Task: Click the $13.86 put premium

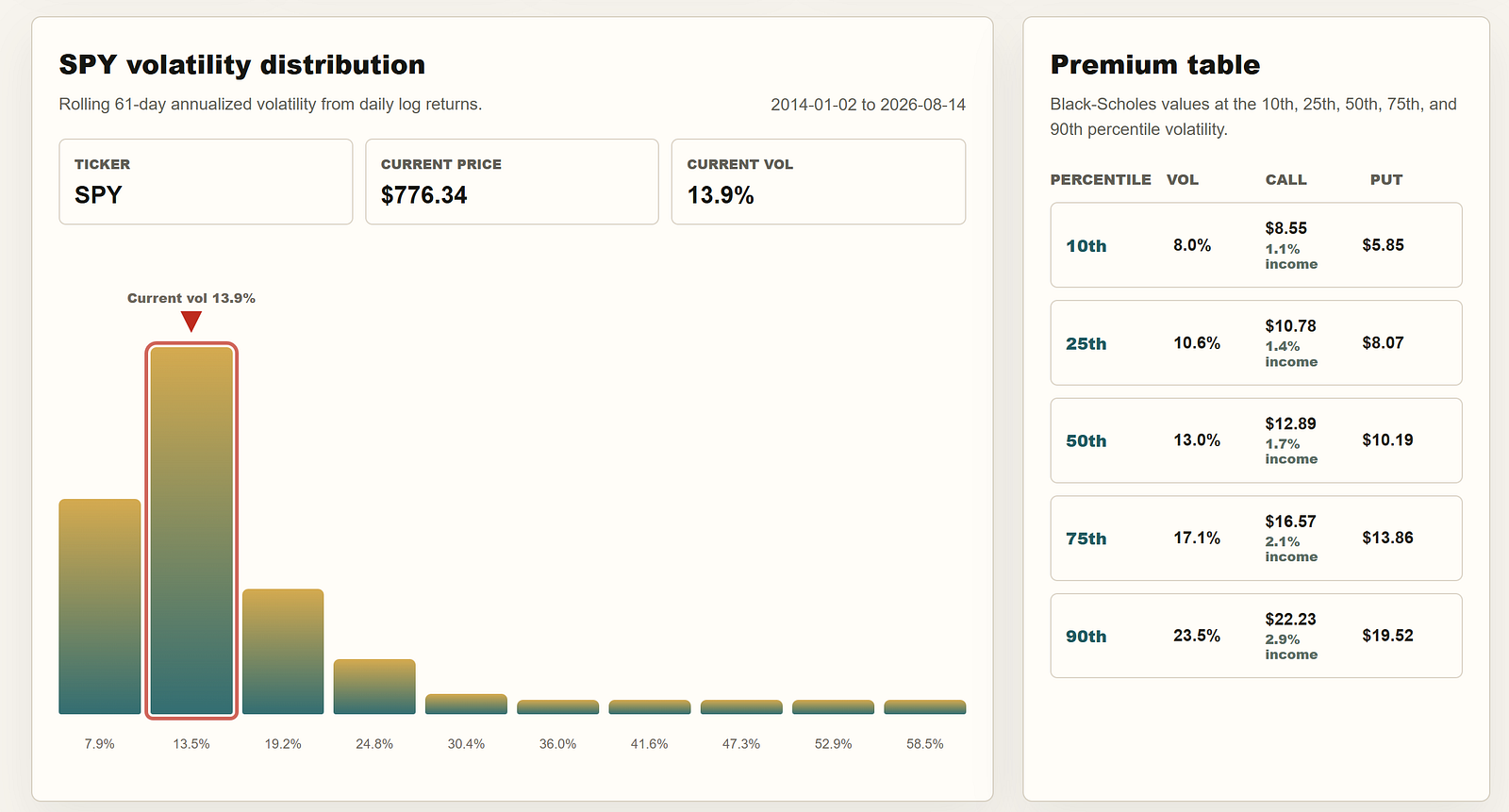Action: pos(1388,538)
